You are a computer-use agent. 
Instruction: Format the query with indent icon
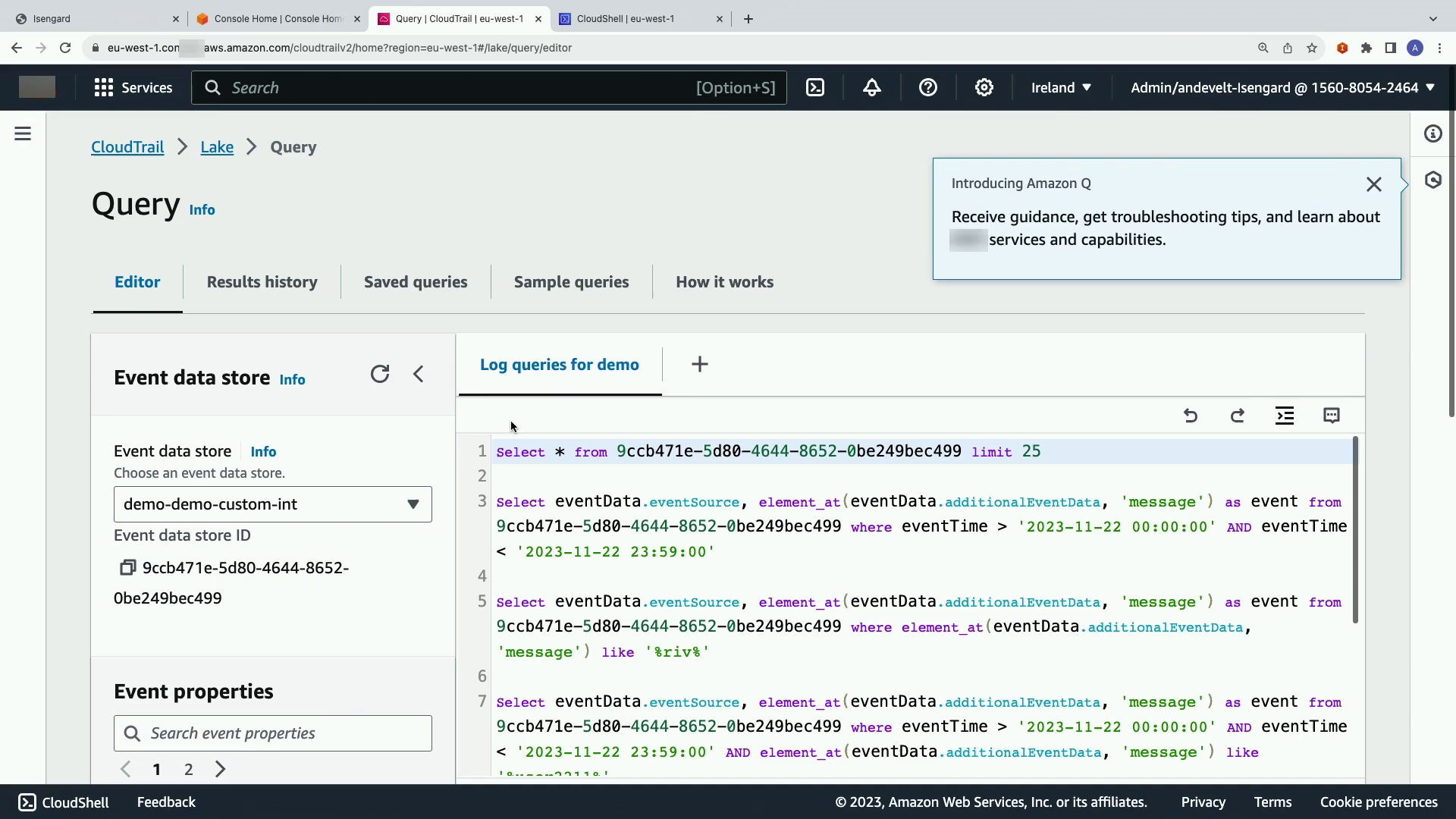tap(1285, 416)
